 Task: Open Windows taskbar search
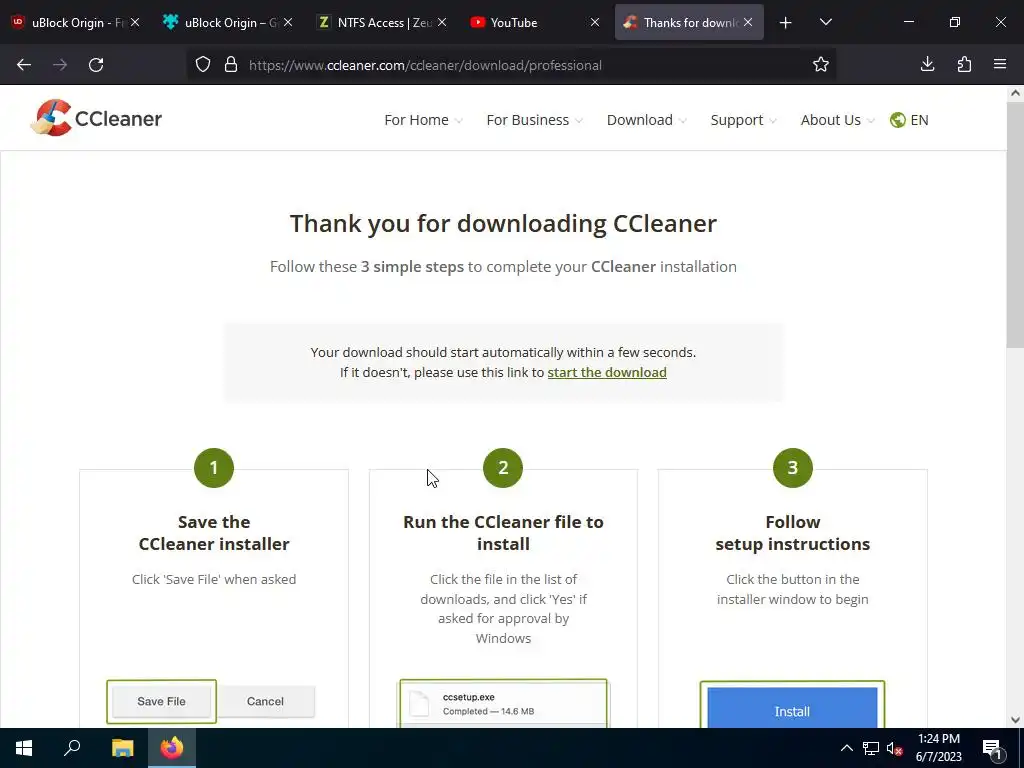coord(72,747)
